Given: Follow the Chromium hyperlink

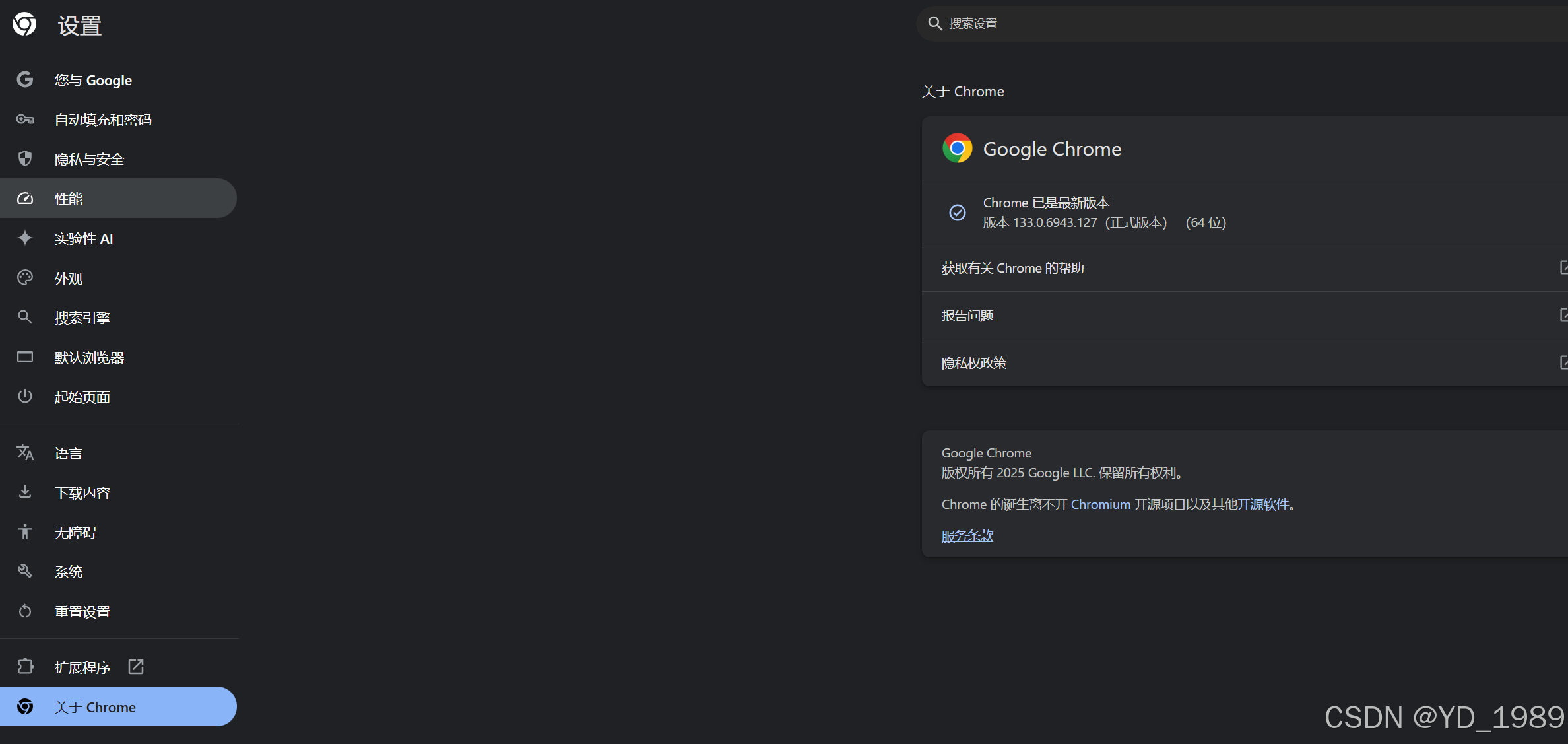Looking at the screenshot, I should (x=1100, y=504).
